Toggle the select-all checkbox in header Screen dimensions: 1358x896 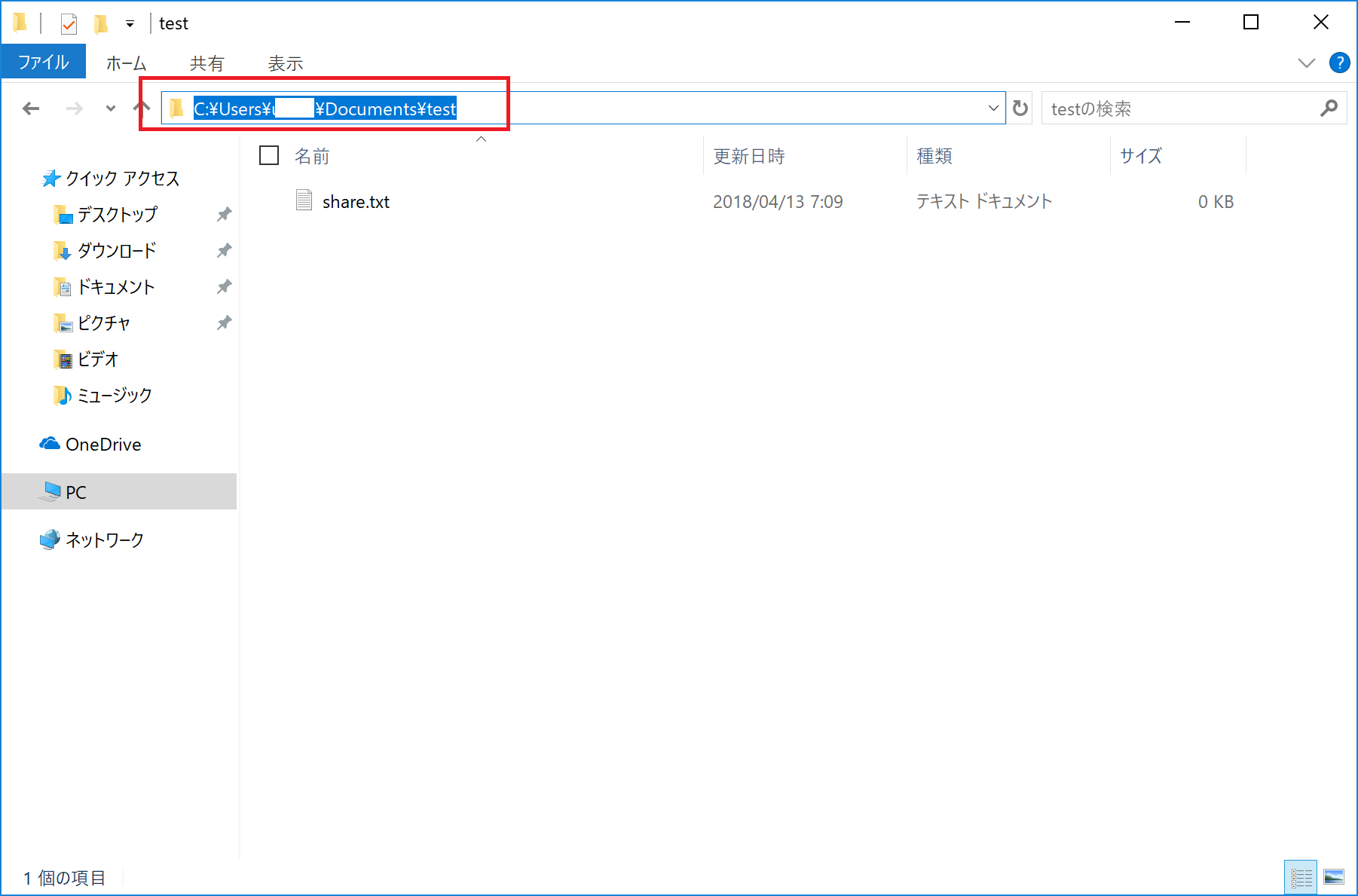269,155
